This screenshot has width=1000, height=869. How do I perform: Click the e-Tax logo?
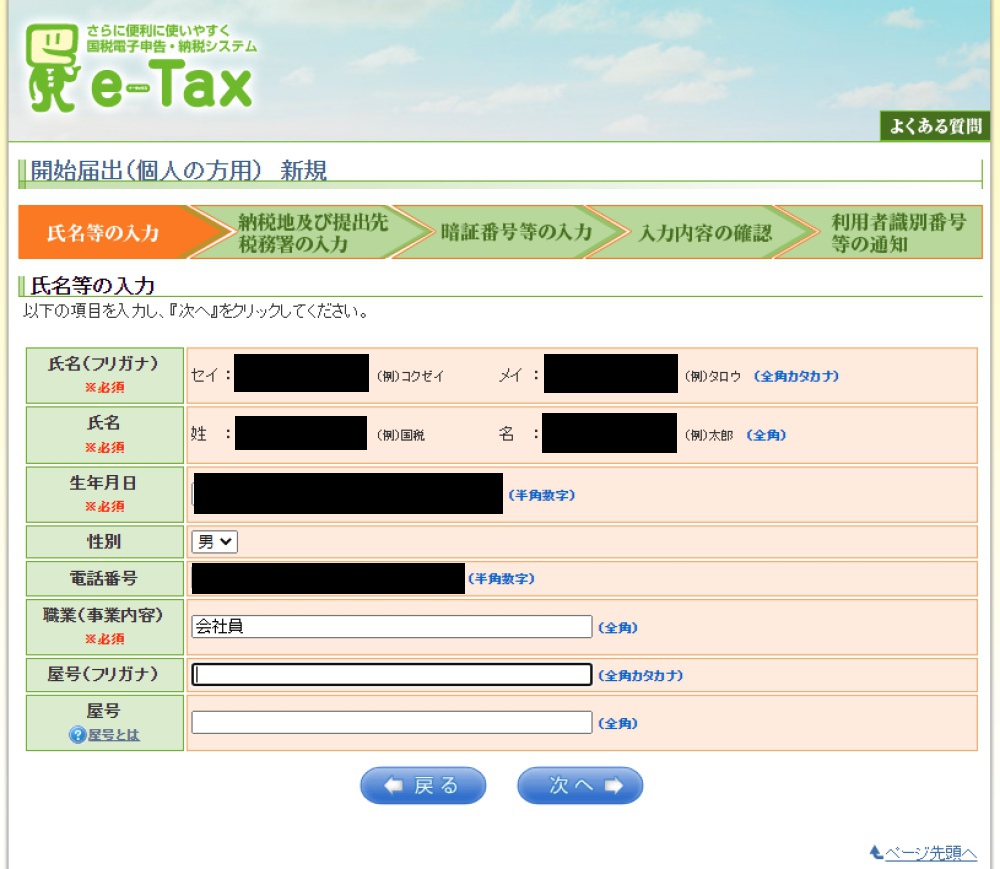(x=141, y=68)
